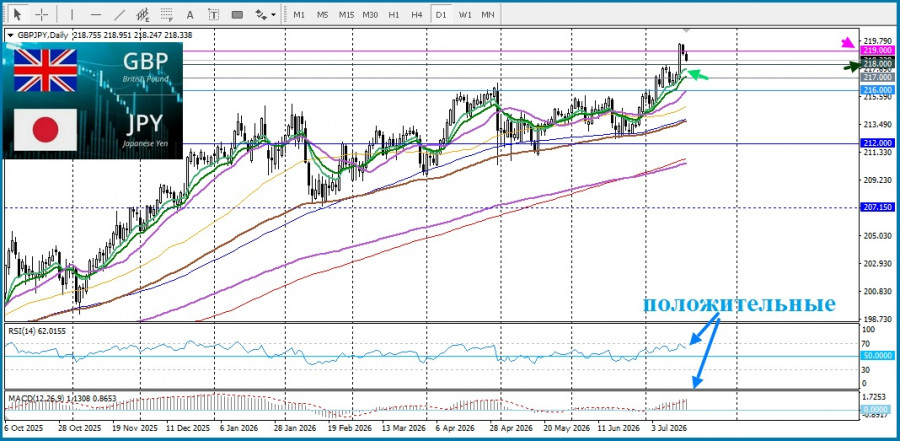Image resolution: width=900 pixels, height=441 pixels.
Task: Activate the crosshair tool
Action: 42,14
